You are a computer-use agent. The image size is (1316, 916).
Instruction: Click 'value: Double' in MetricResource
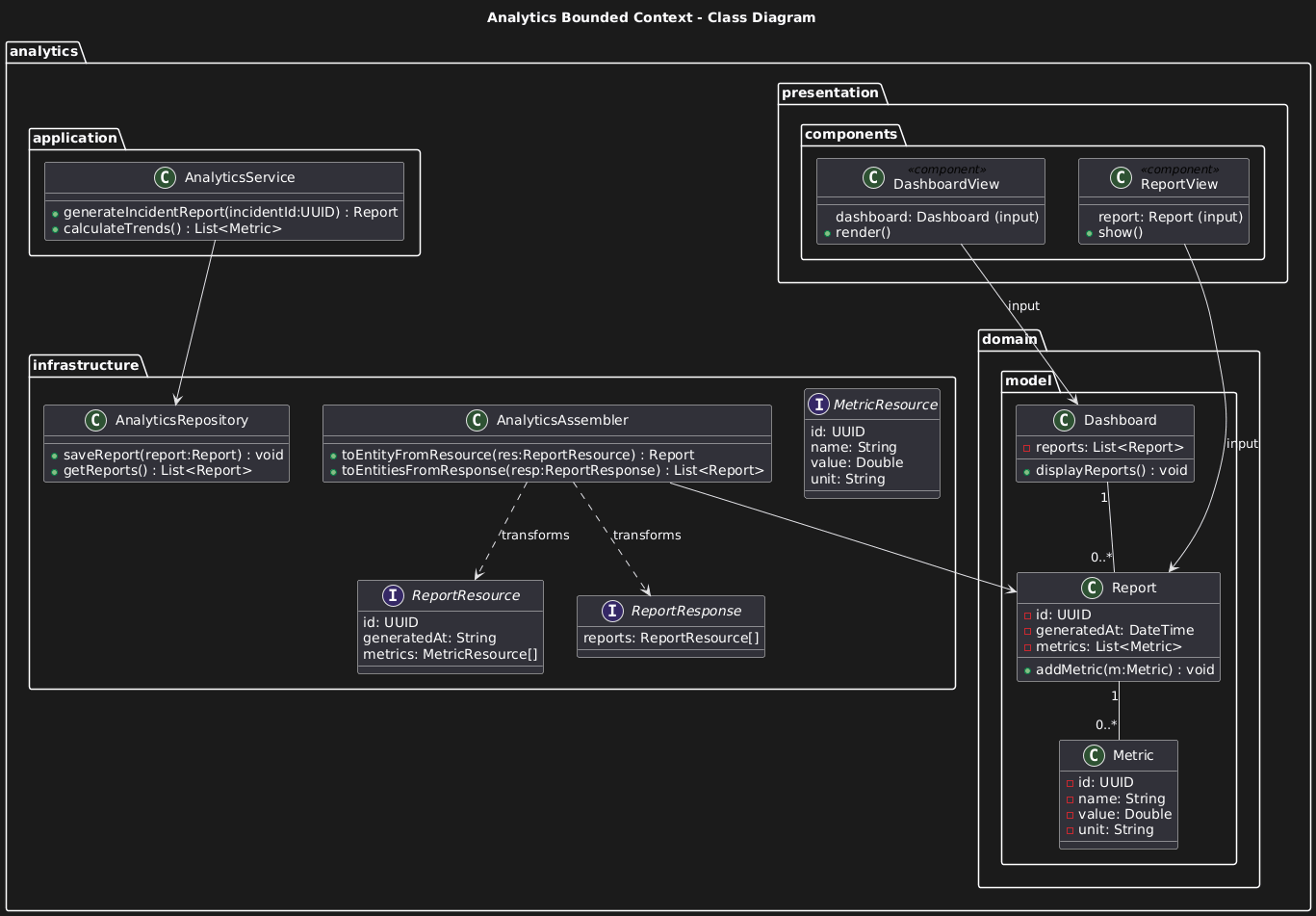857,462
